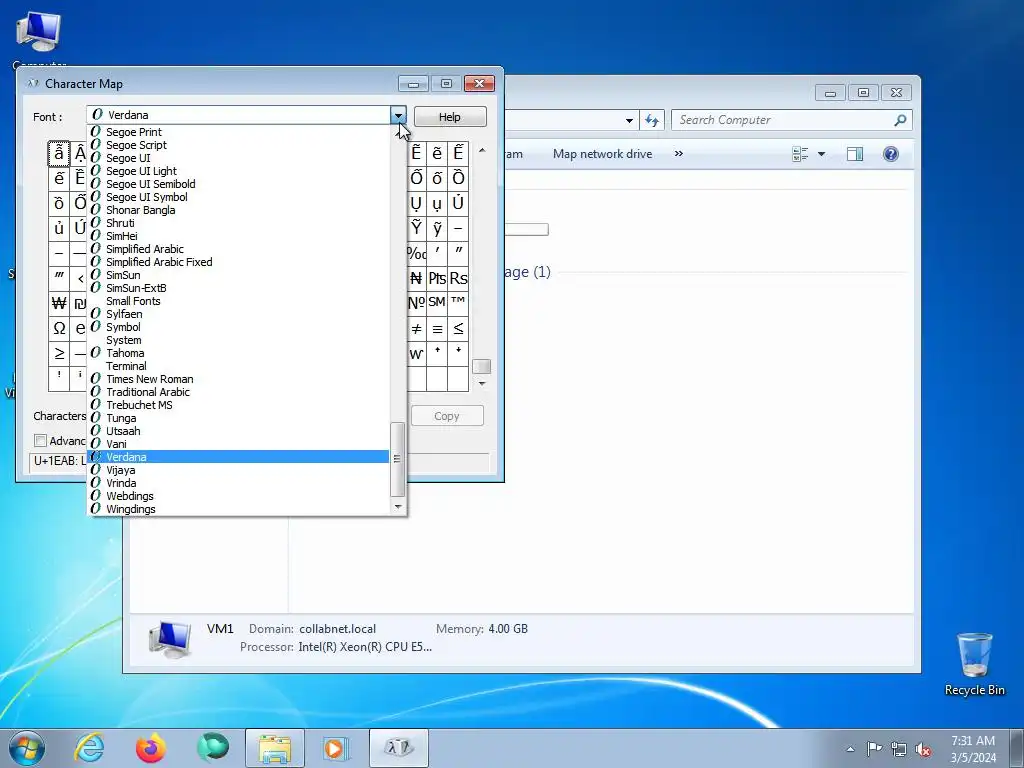Screen dimensions: 1024x768
Task: Pick Times New Roman font
Action: [x=238, y=379]
